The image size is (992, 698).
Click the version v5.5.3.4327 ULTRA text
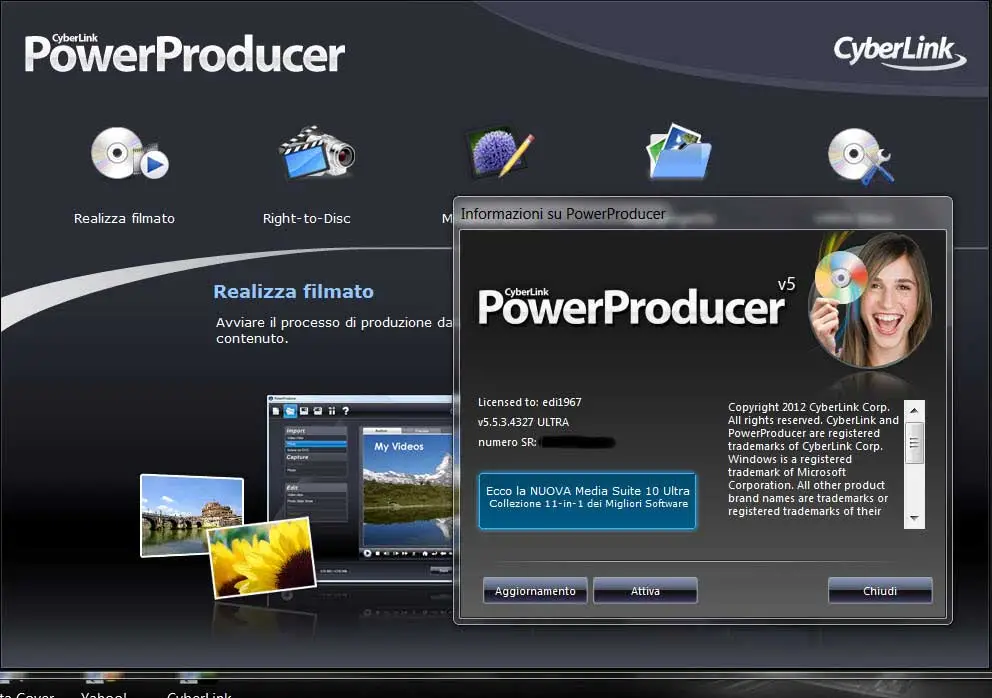523,422
